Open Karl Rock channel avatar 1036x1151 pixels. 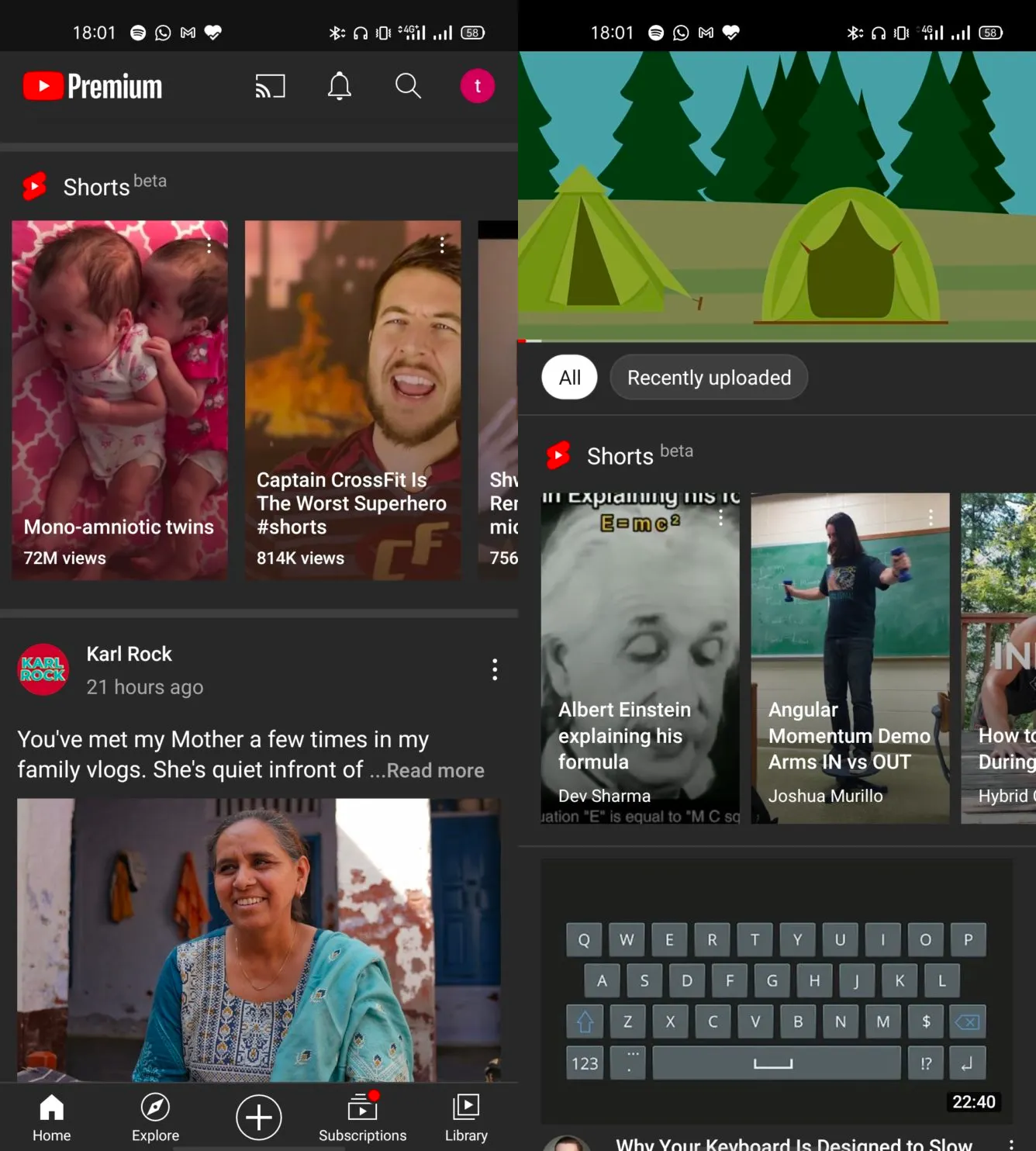pos(43,669)
